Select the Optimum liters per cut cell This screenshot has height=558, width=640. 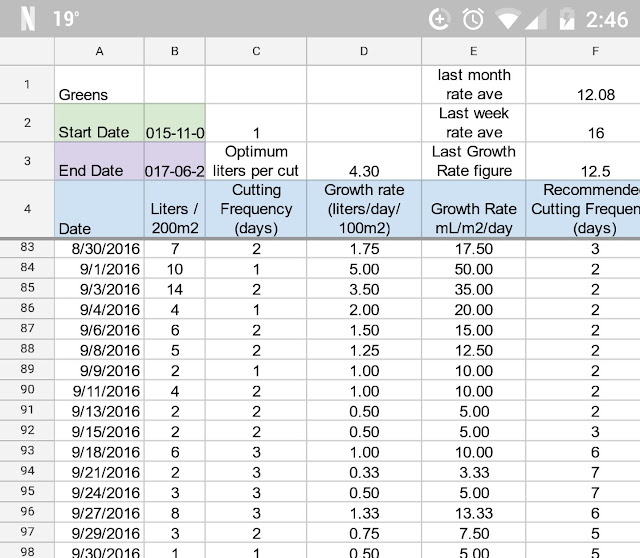256,161
